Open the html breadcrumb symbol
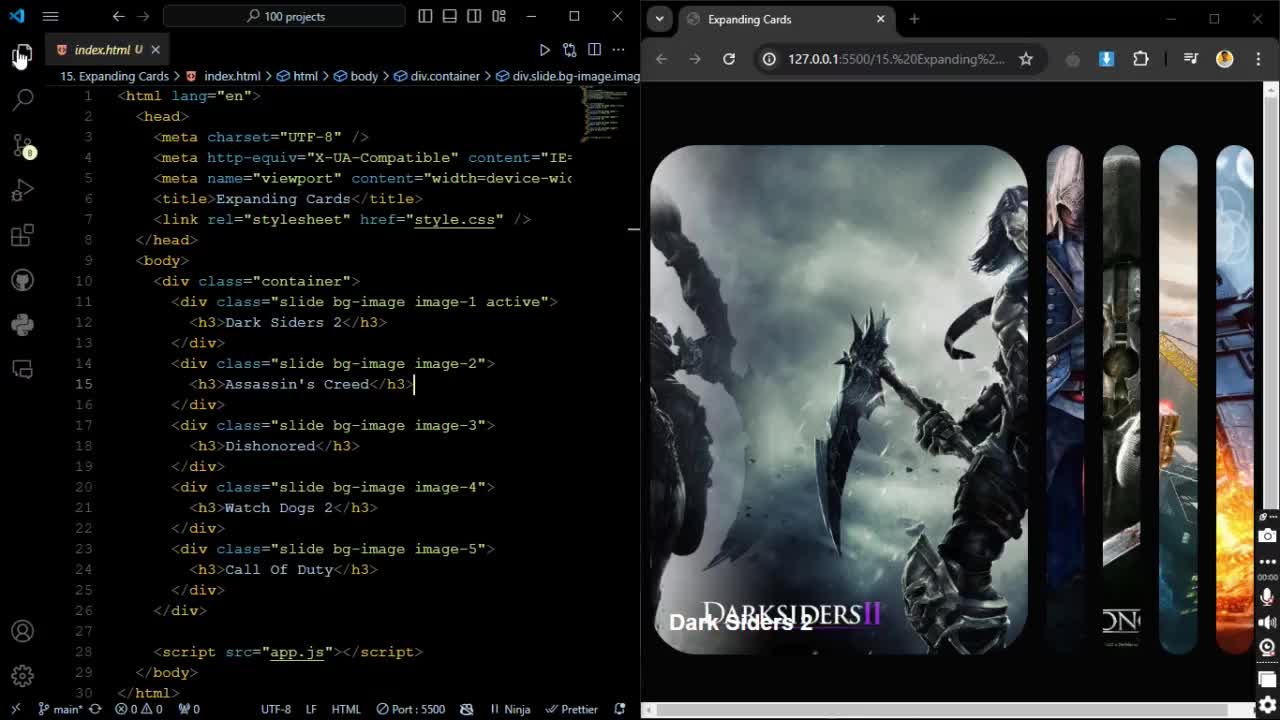 pyautogui.click(x=298, y=76)
